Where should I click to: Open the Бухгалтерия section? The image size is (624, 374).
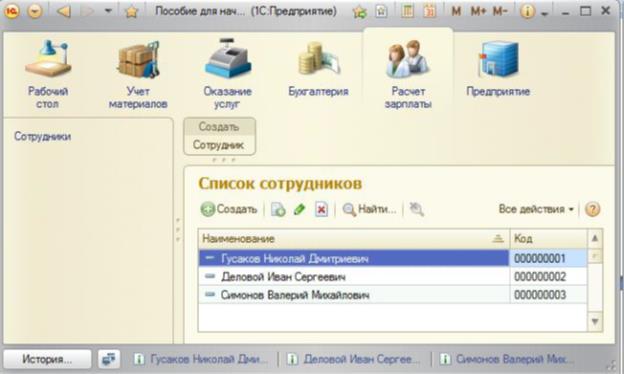[318, 68]
